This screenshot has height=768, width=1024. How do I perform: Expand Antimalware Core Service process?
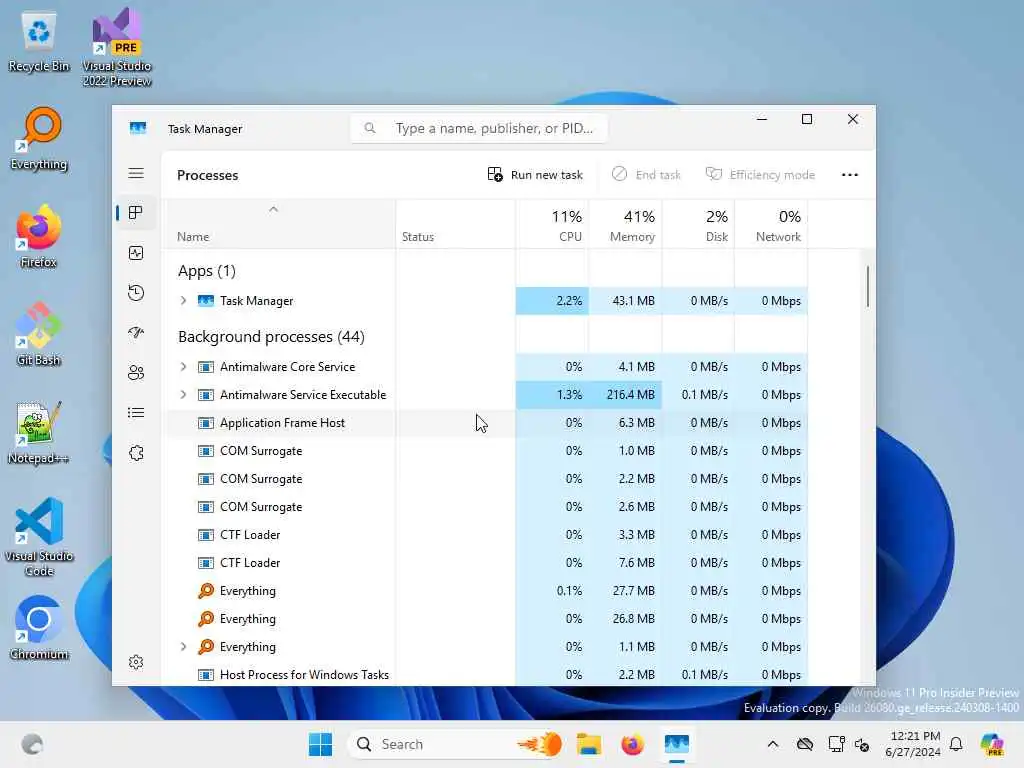184,367
